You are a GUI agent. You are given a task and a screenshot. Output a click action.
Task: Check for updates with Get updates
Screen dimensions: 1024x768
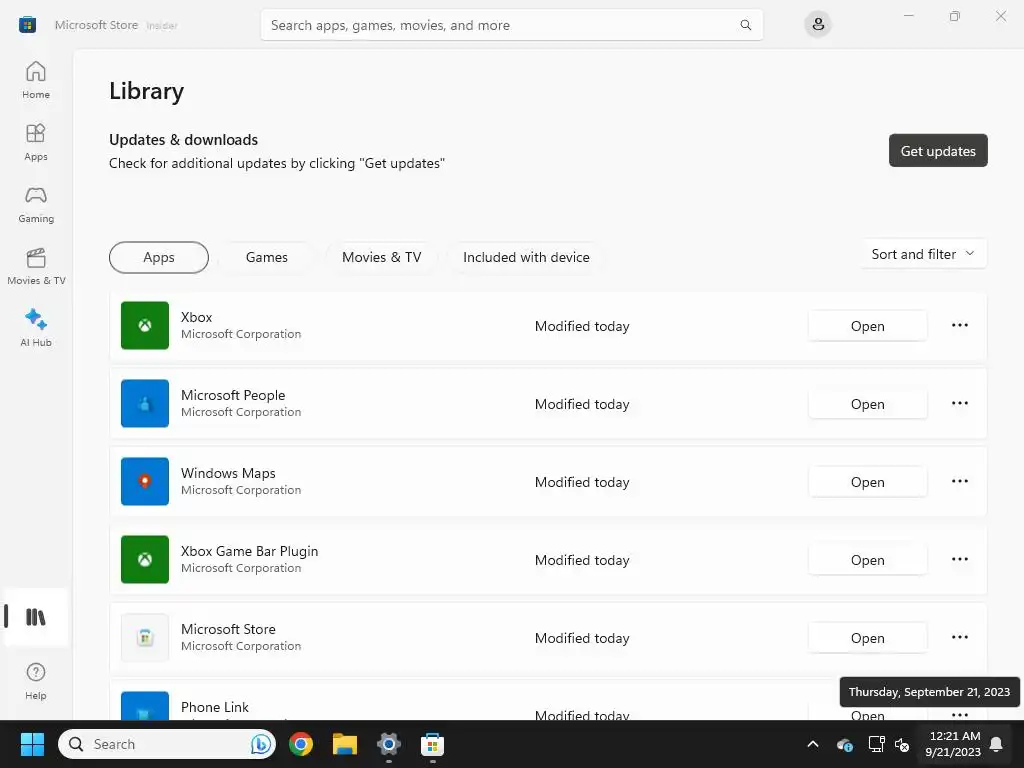coord(938,151)
